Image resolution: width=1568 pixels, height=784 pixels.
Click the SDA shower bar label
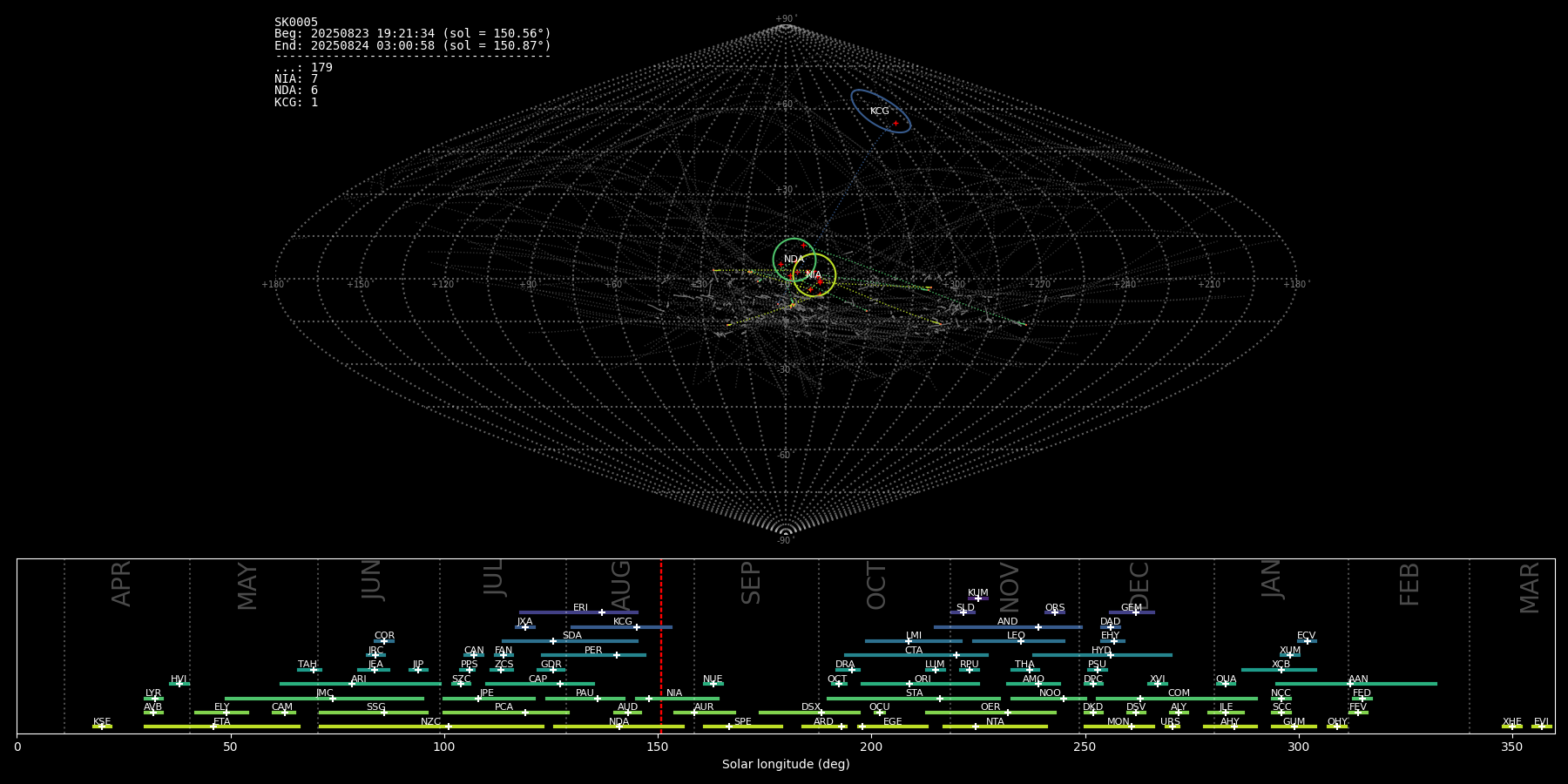[571, 636]
